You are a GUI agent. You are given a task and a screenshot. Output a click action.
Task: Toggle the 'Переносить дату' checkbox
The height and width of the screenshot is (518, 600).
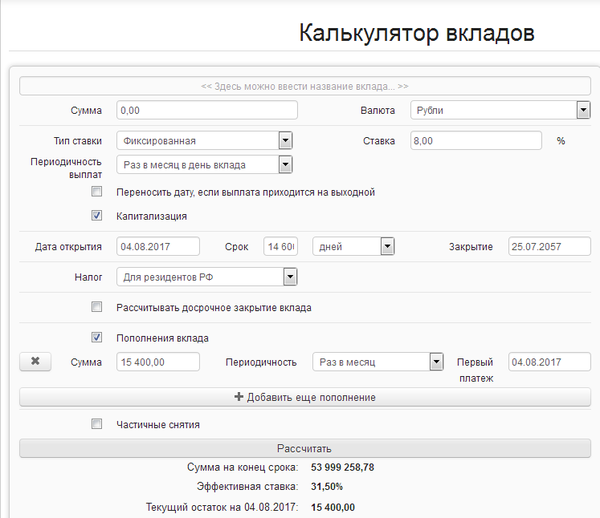97,191
